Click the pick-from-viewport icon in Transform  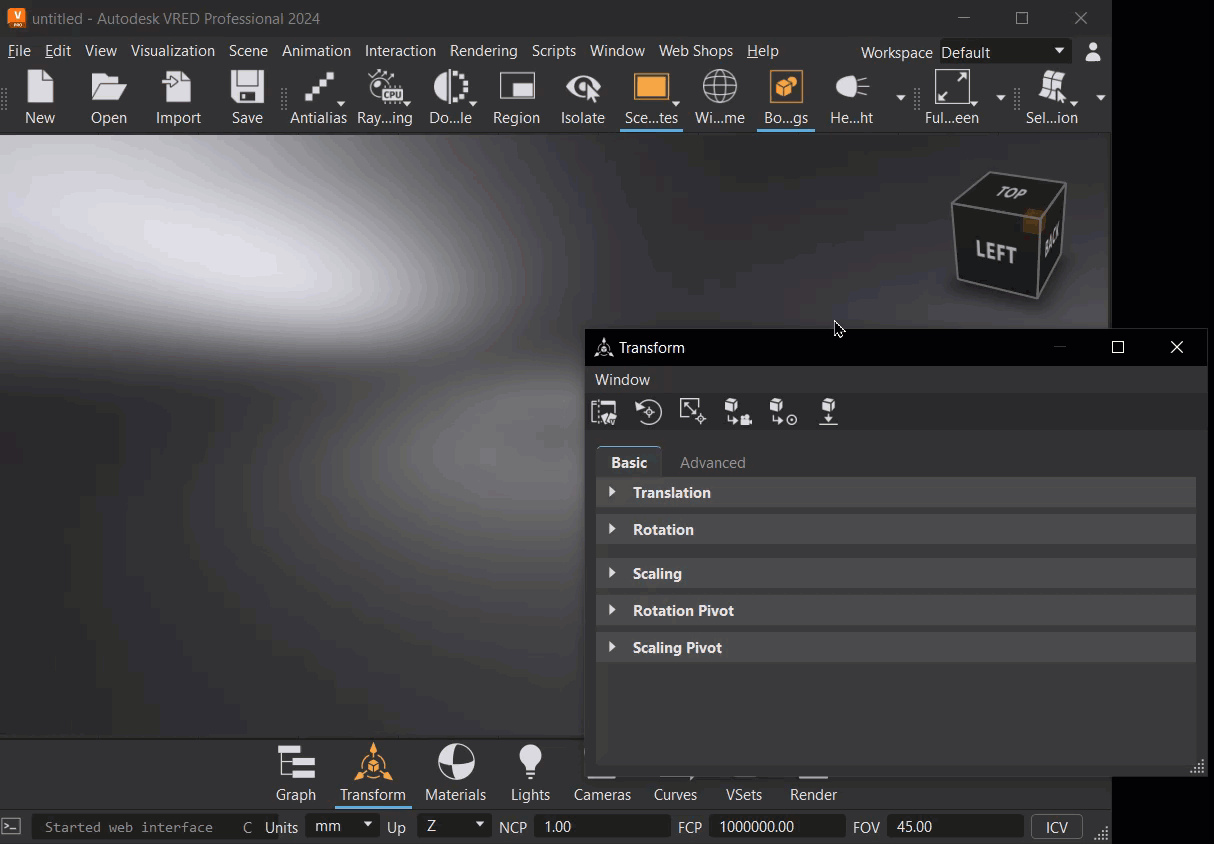(604, 412)
